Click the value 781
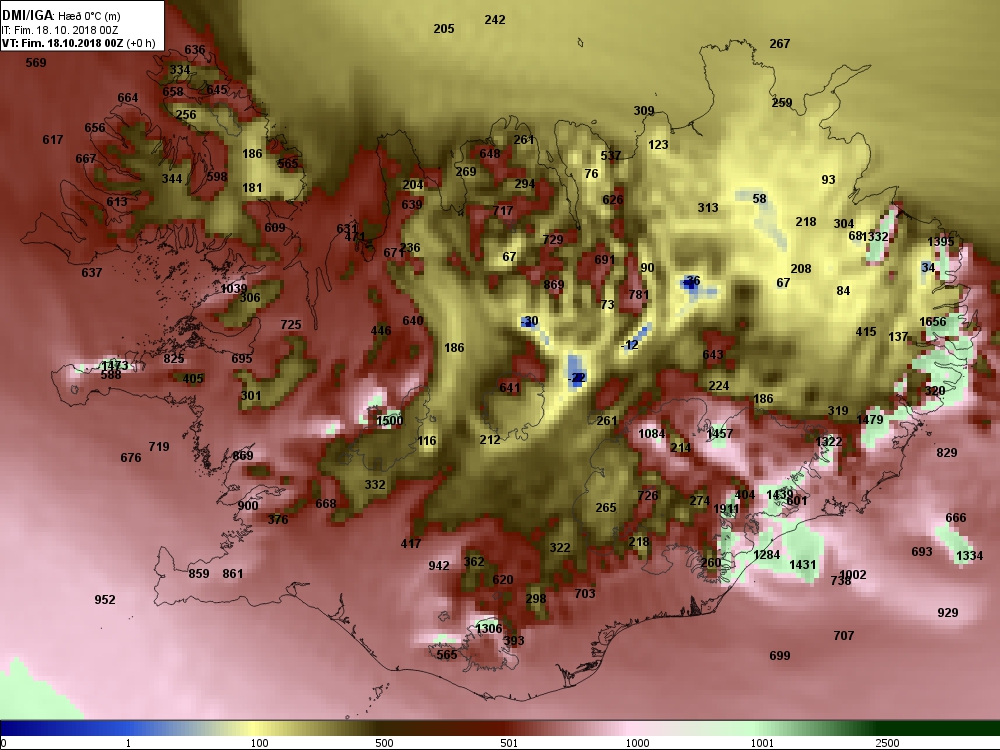Screen dimensions: 1000x750 (x=639, y=295)
